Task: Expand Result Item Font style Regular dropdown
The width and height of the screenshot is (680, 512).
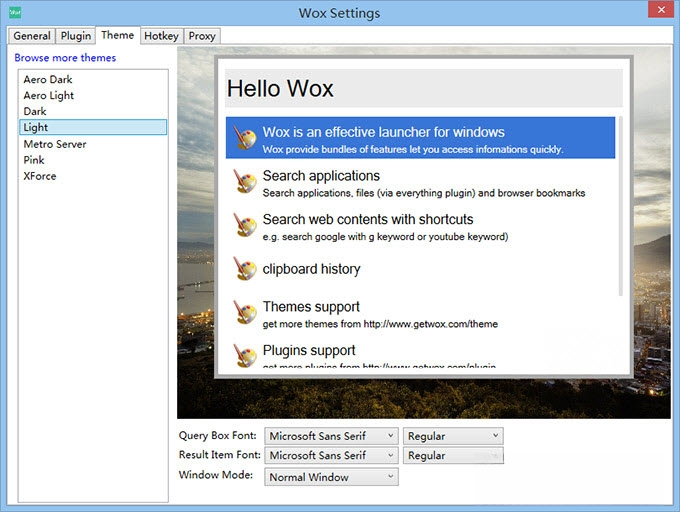Action: 453,456
